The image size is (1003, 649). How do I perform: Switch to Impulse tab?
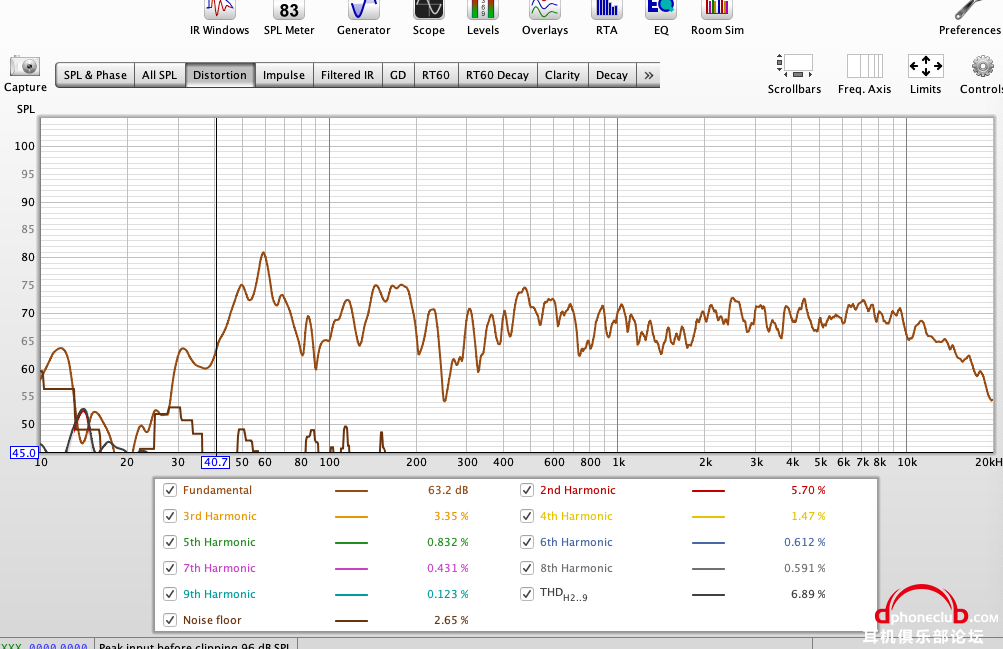284,75
